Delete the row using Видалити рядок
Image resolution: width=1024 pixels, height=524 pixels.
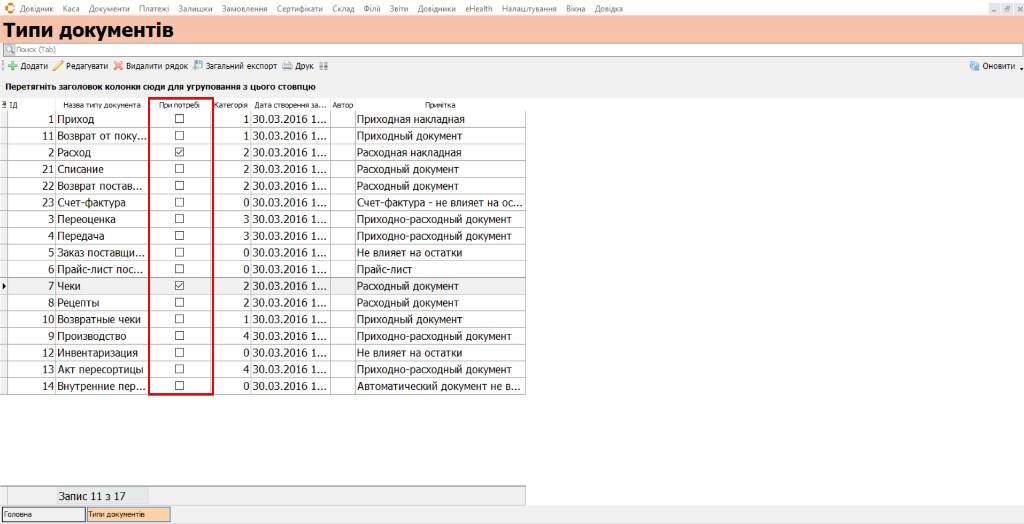pyautogui.click(x=151, y=66)
